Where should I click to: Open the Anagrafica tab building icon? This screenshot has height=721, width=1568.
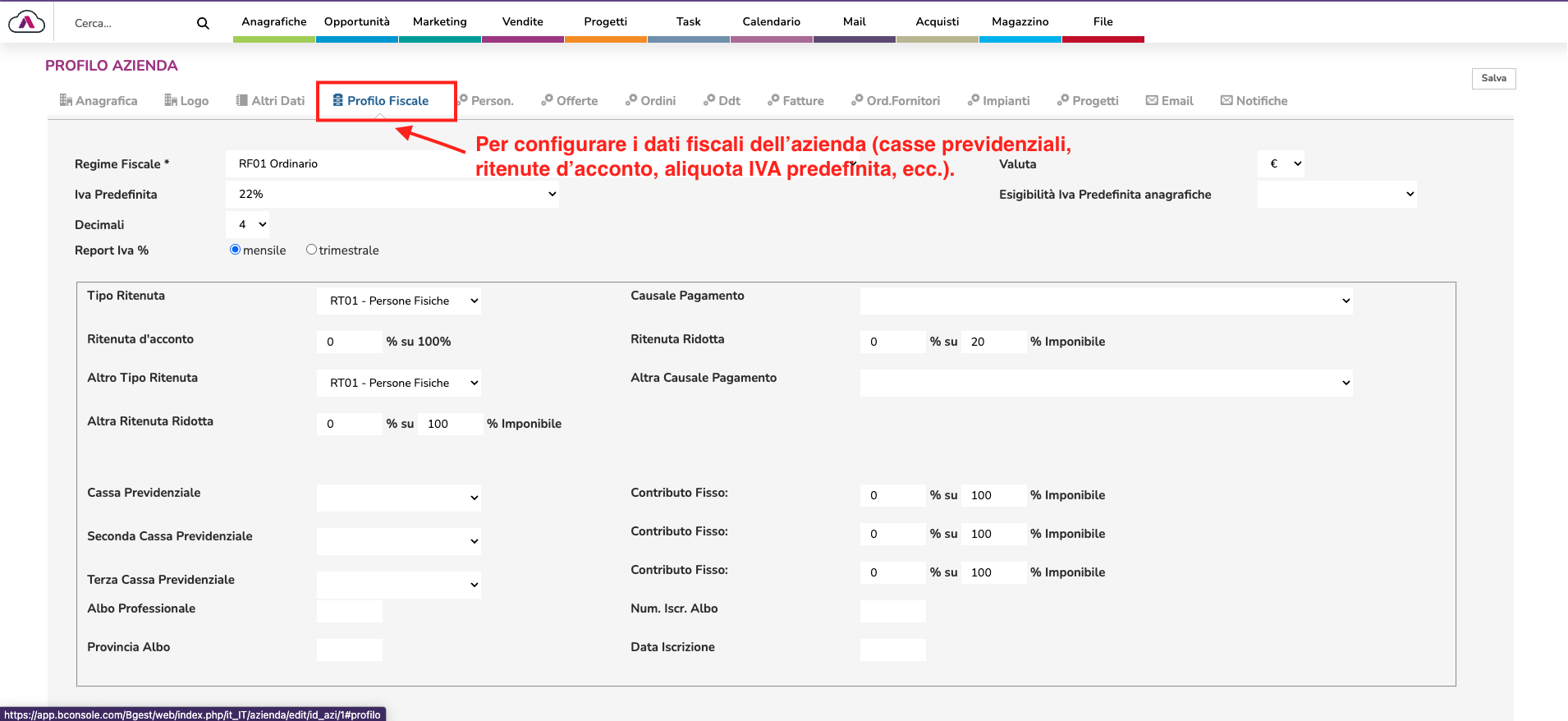(x=66, y=100)
